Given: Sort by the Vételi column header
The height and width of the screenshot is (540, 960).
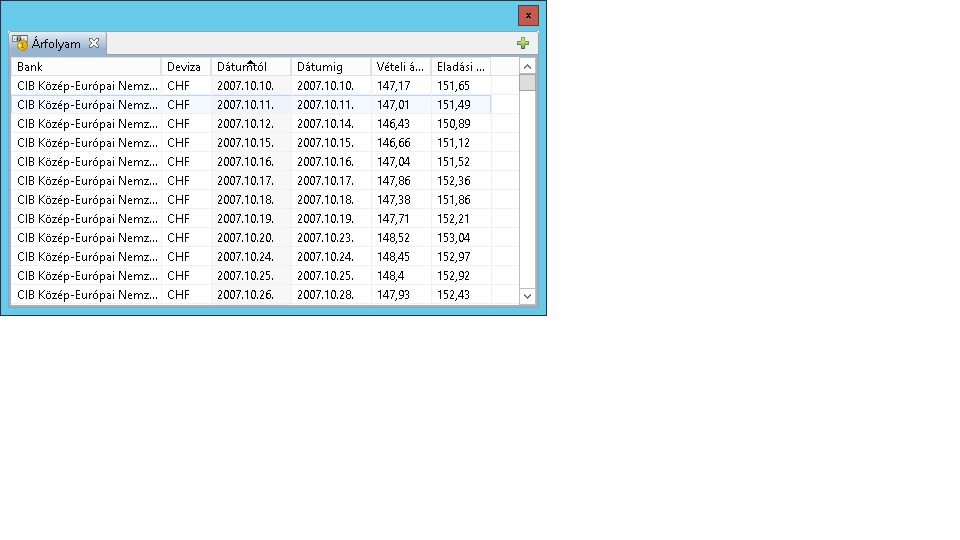Looking at the screenshot, I should click(x=400, y=67).
